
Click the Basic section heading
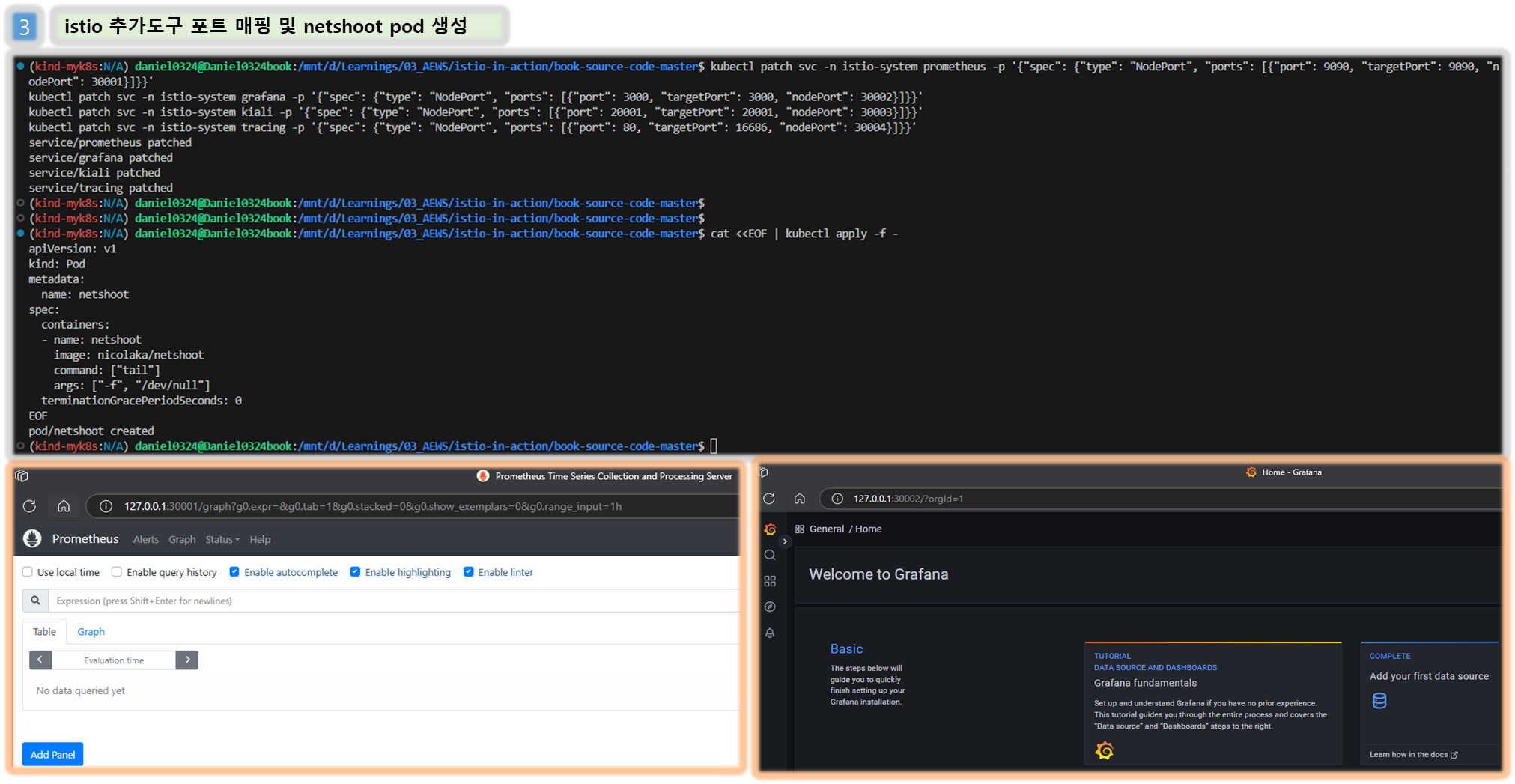pos(846,648)
